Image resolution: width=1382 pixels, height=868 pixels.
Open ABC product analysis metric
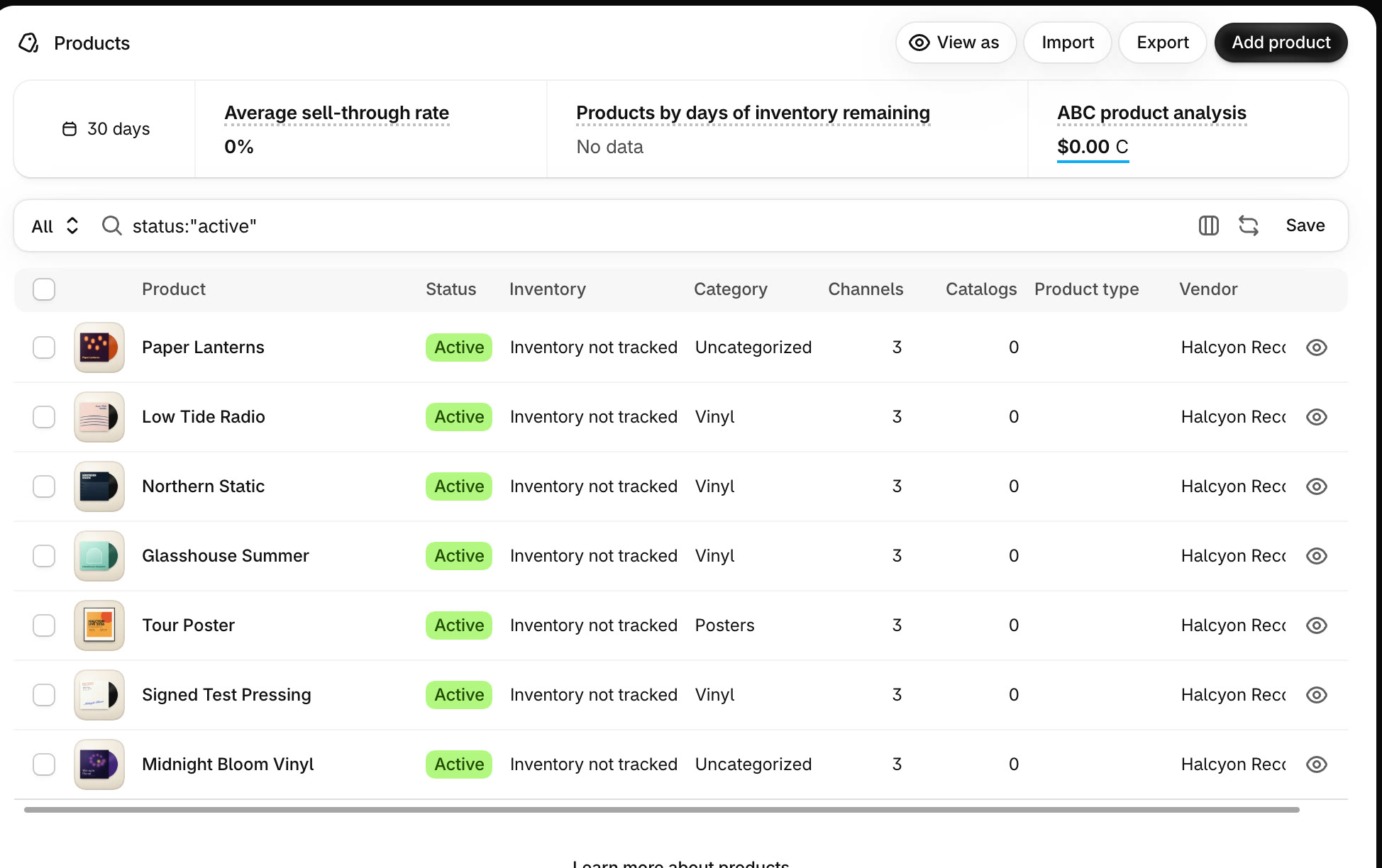[x=1151, y=113]
